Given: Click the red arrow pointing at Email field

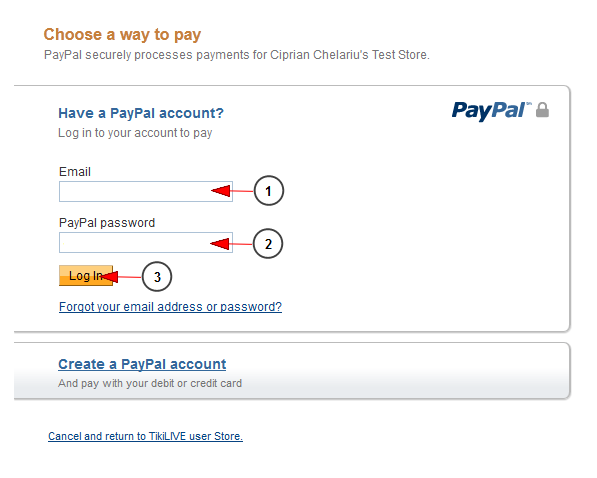Looking at the screenshot, I should (232, 190).
